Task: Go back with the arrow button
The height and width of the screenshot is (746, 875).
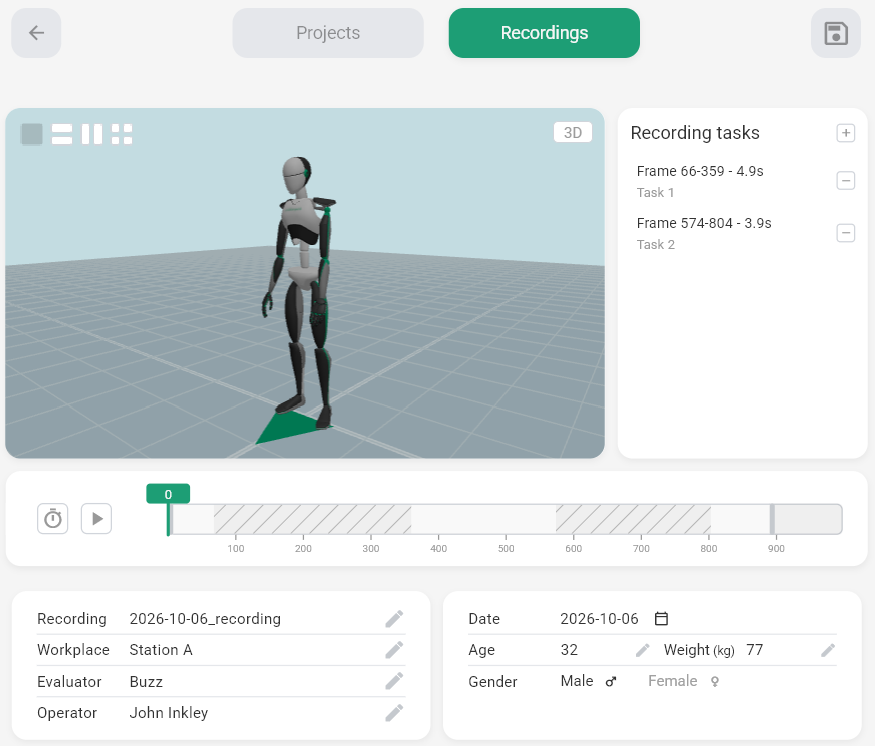Action: 36,33
